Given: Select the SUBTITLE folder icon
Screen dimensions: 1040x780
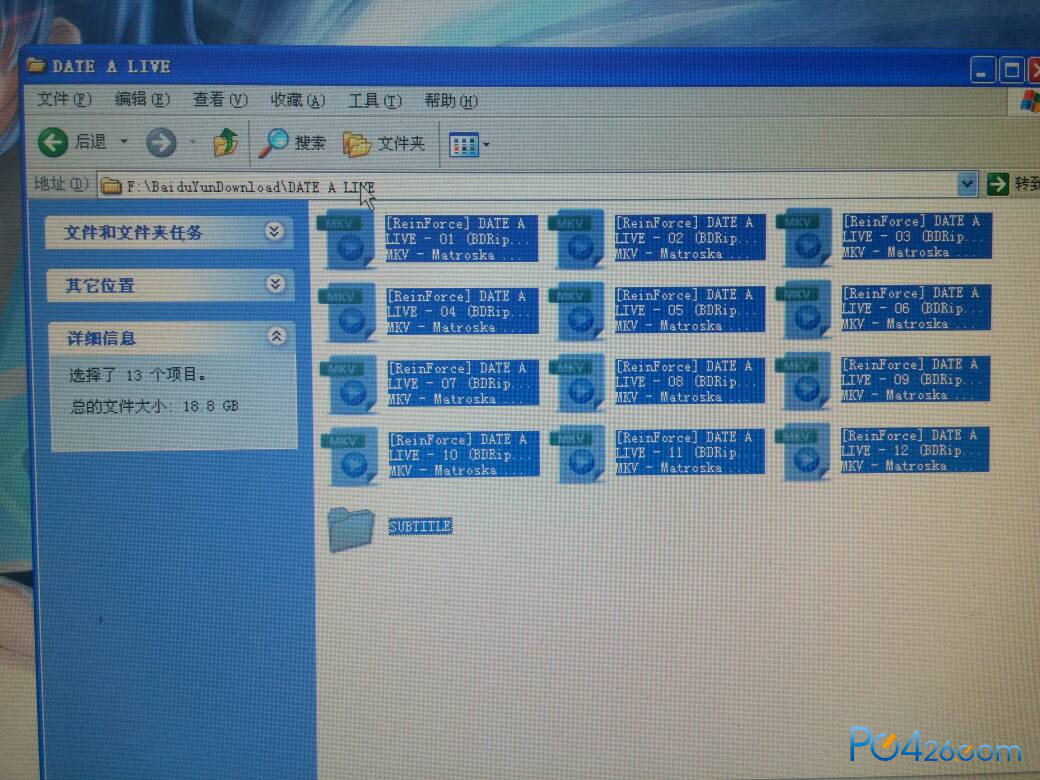Looking at the screenshot, I should coord(351,529).
